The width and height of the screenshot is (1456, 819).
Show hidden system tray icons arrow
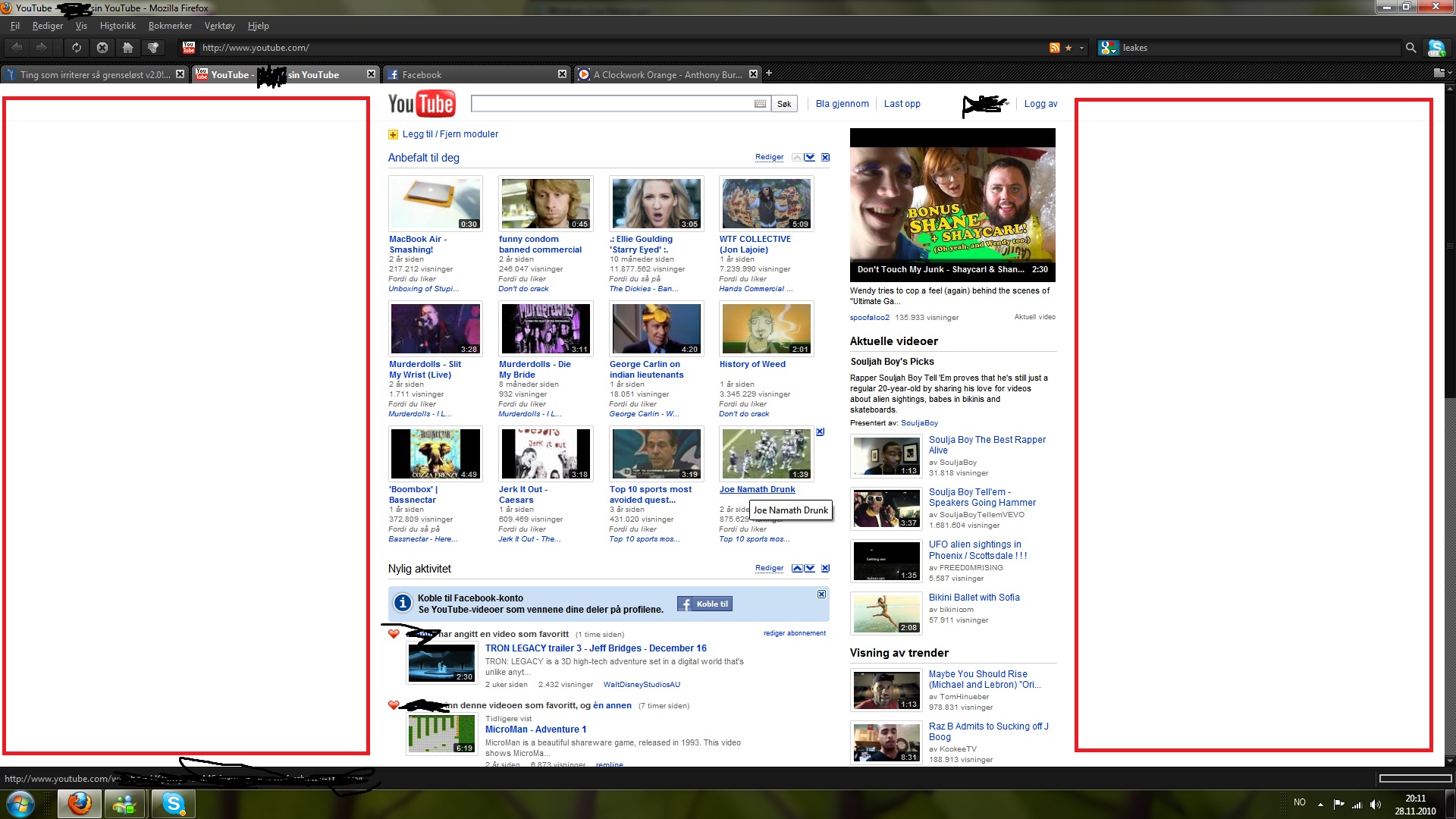pyautogui.click(x=1320, y=804)
